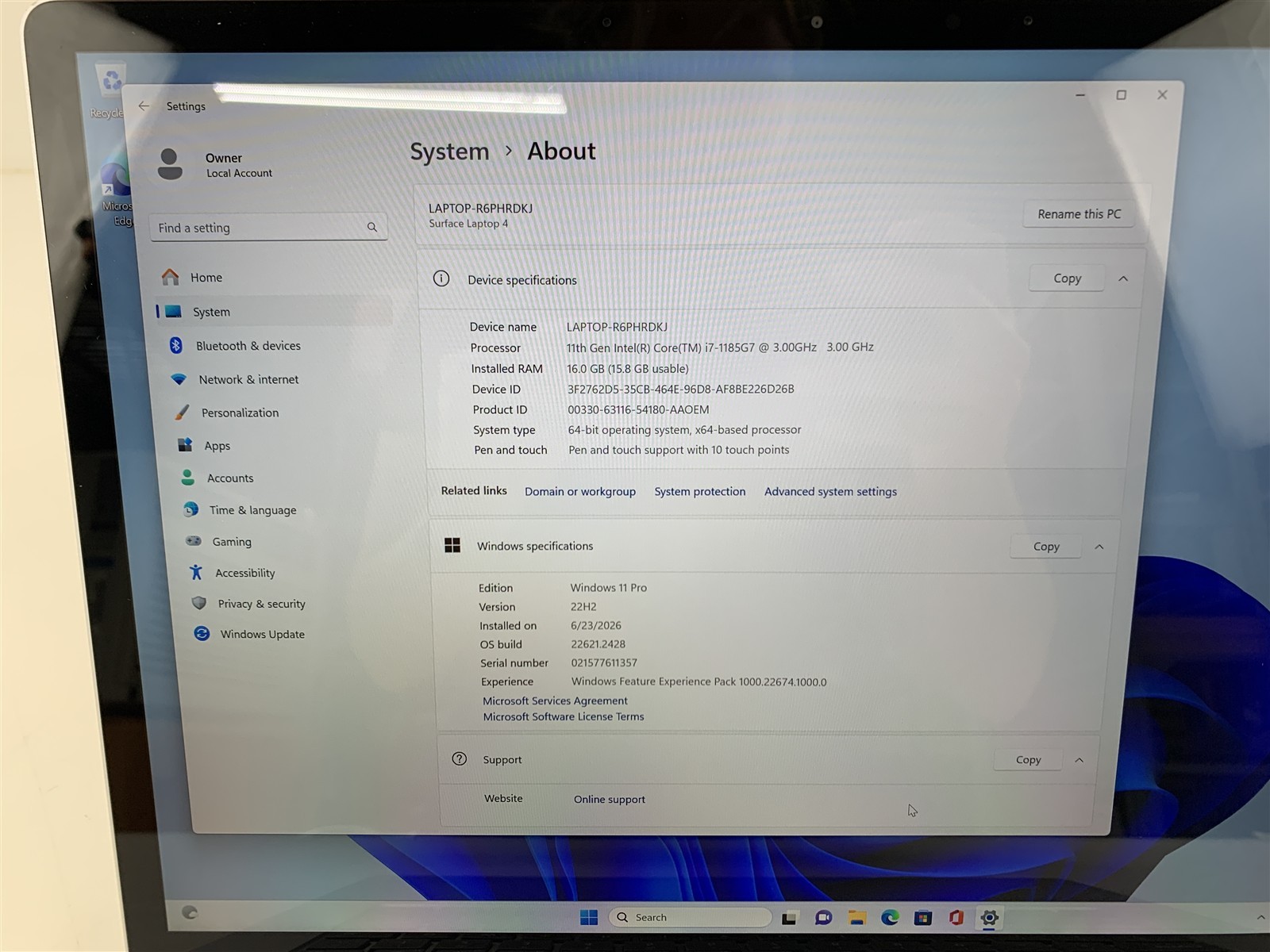Click the Bluetooth icon in sidebar
This screenshot has width=1270, height=952.
coord(176,345)
